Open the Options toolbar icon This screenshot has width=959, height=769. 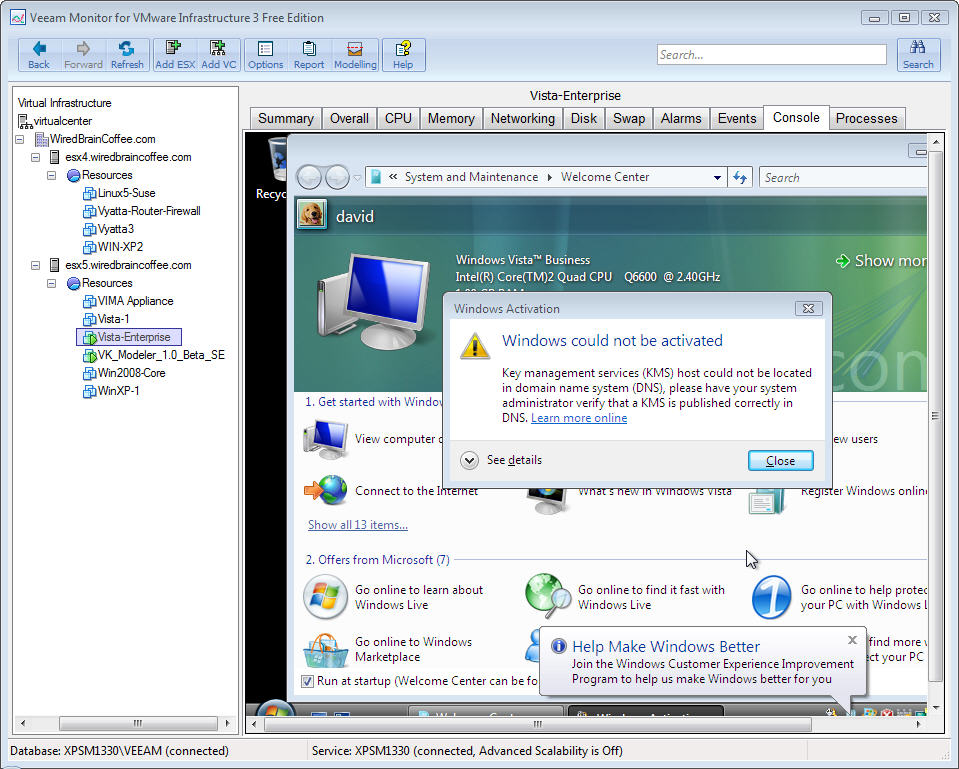pos(265,54)
